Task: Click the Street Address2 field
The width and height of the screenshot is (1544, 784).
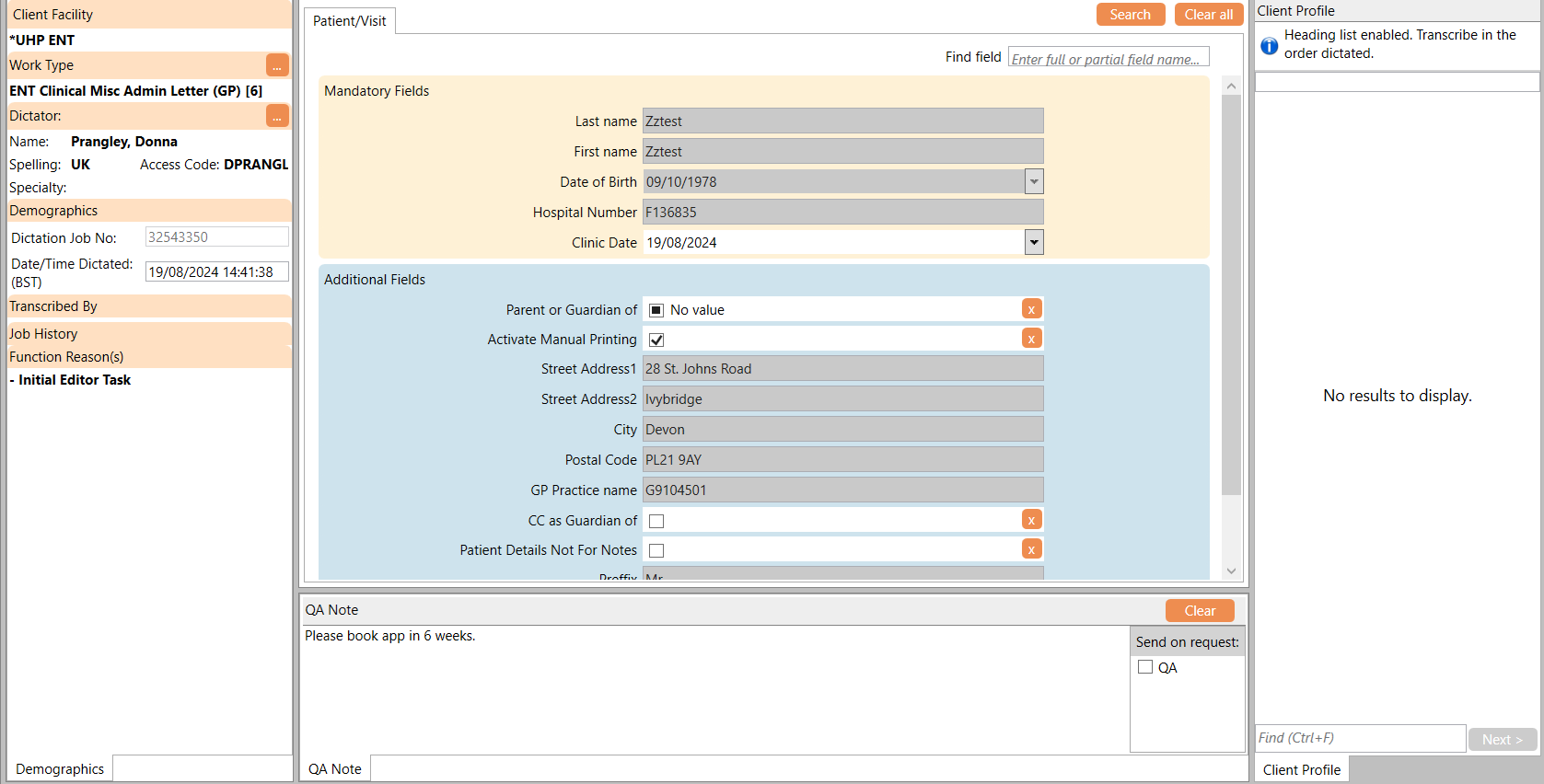Action: 842,398
